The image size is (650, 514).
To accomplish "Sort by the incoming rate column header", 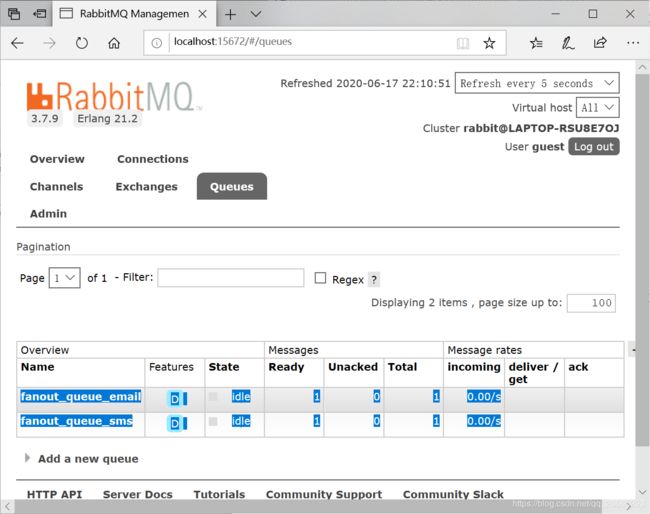I will (x=474, y=367).
